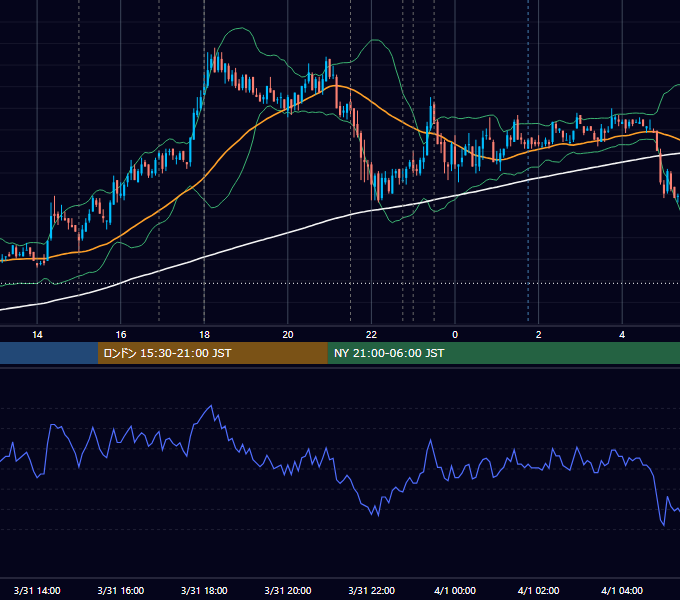Screen dimensions: 680x600
Task: Click the oscillator low near 22:00
Action: [x=378, y=515]
